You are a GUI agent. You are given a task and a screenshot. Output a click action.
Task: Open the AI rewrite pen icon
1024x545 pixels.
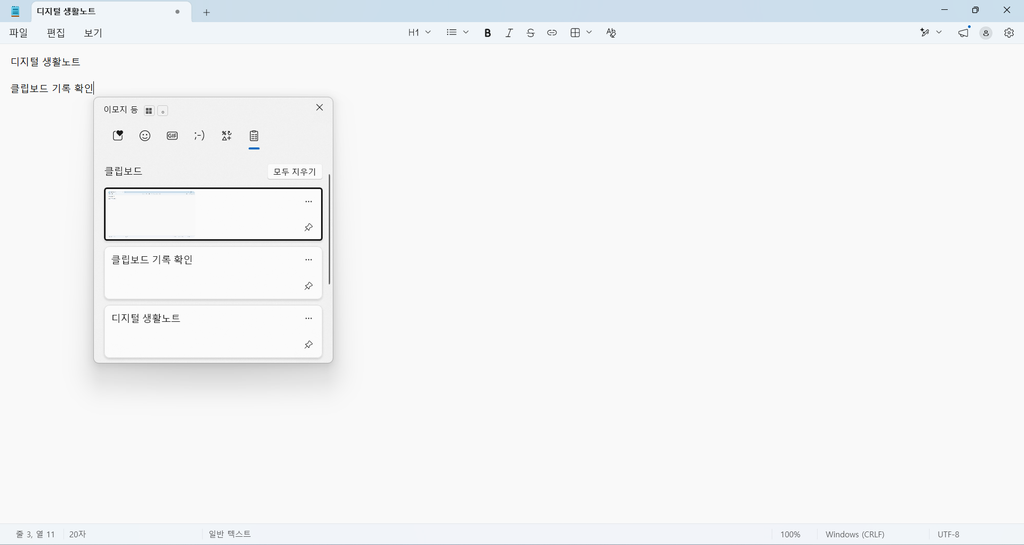925,33
